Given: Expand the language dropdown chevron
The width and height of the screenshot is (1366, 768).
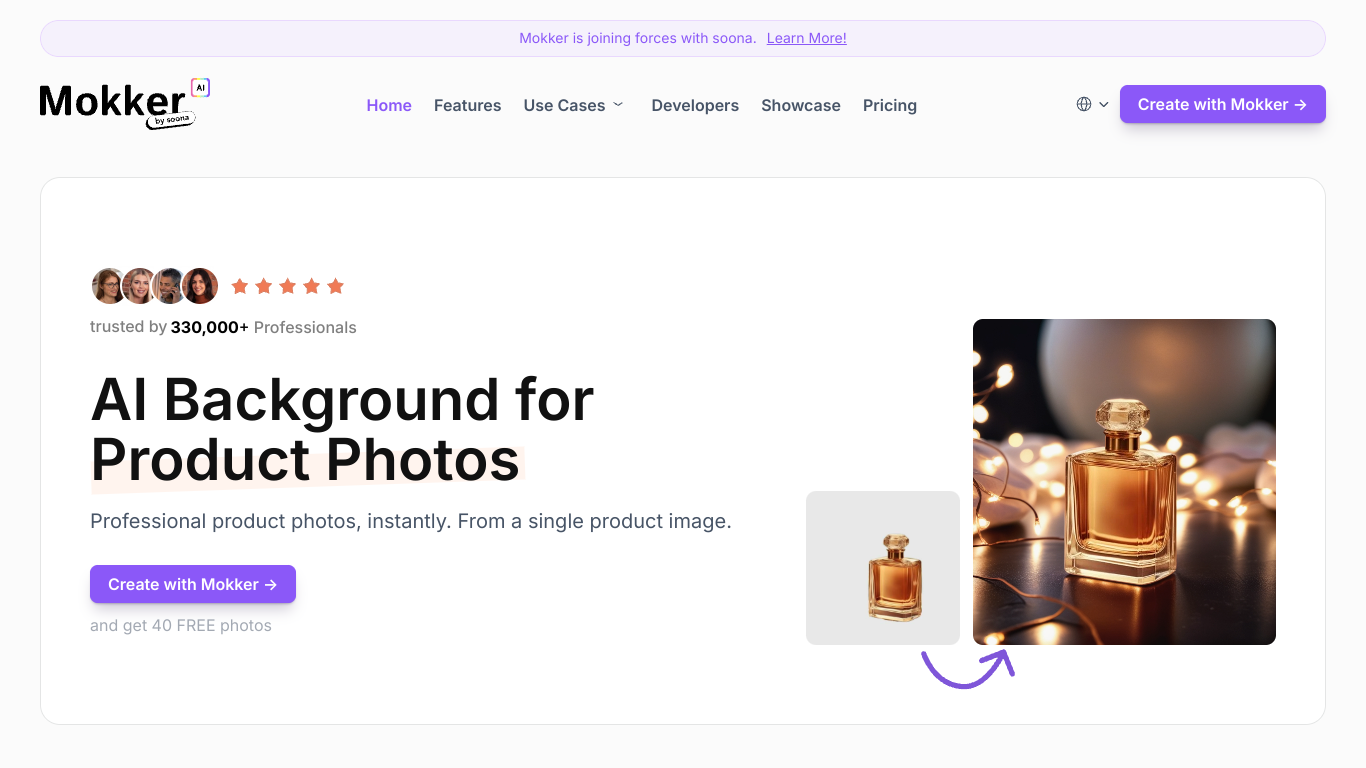Looking at the screenshot, I should (1104, 104).
